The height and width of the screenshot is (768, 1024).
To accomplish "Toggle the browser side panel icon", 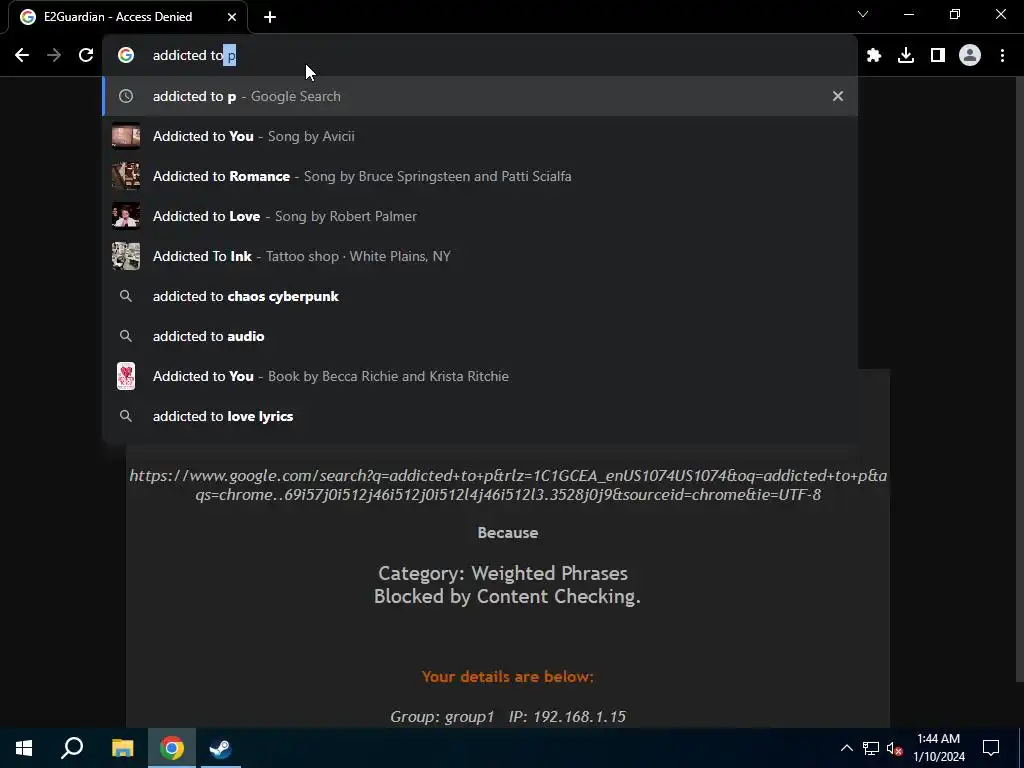I will pyautogui.click(x=938, y=55).
